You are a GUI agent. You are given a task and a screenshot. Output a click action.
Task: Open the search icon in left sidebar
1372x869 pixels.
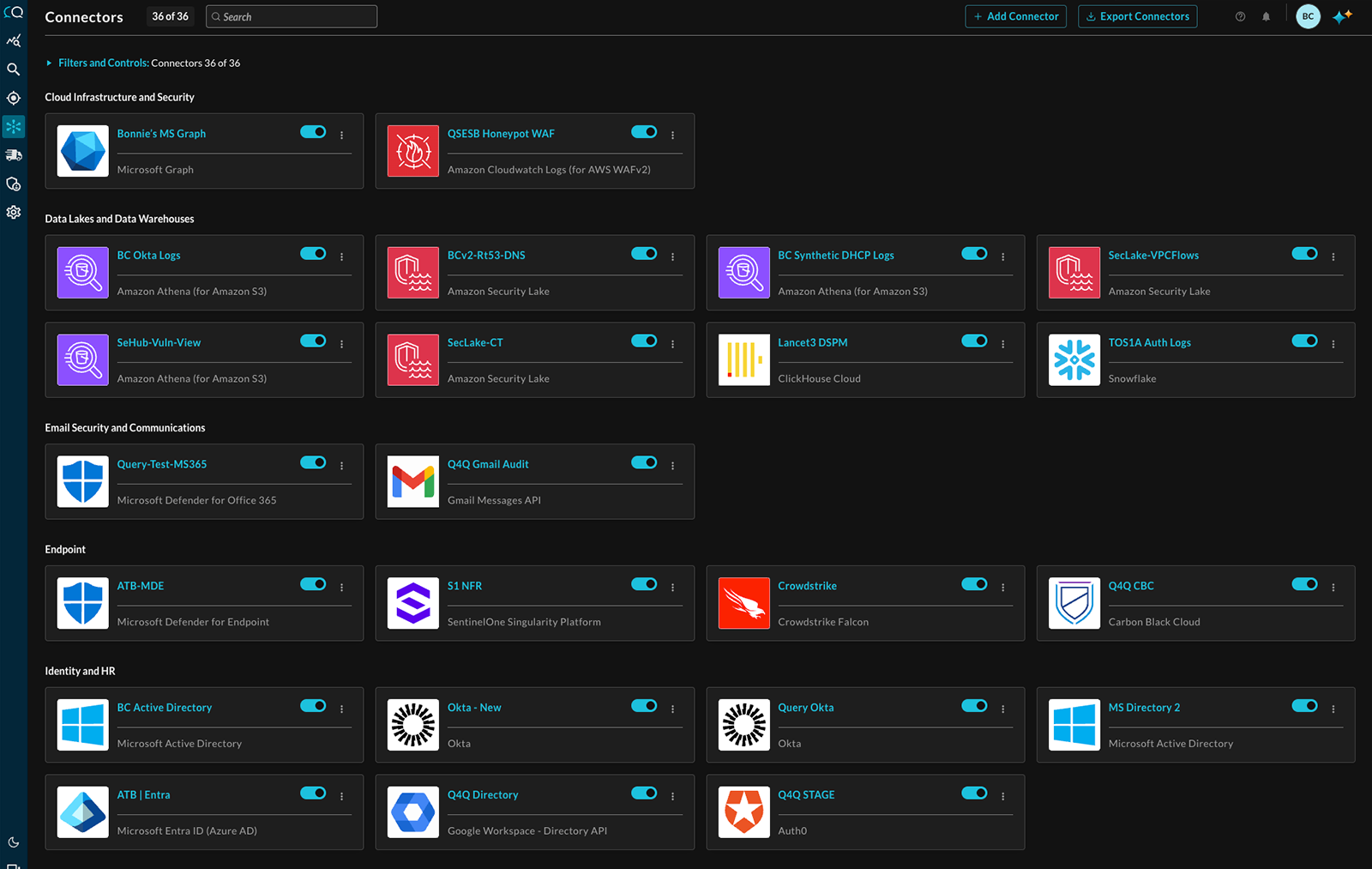pos(13,69)
